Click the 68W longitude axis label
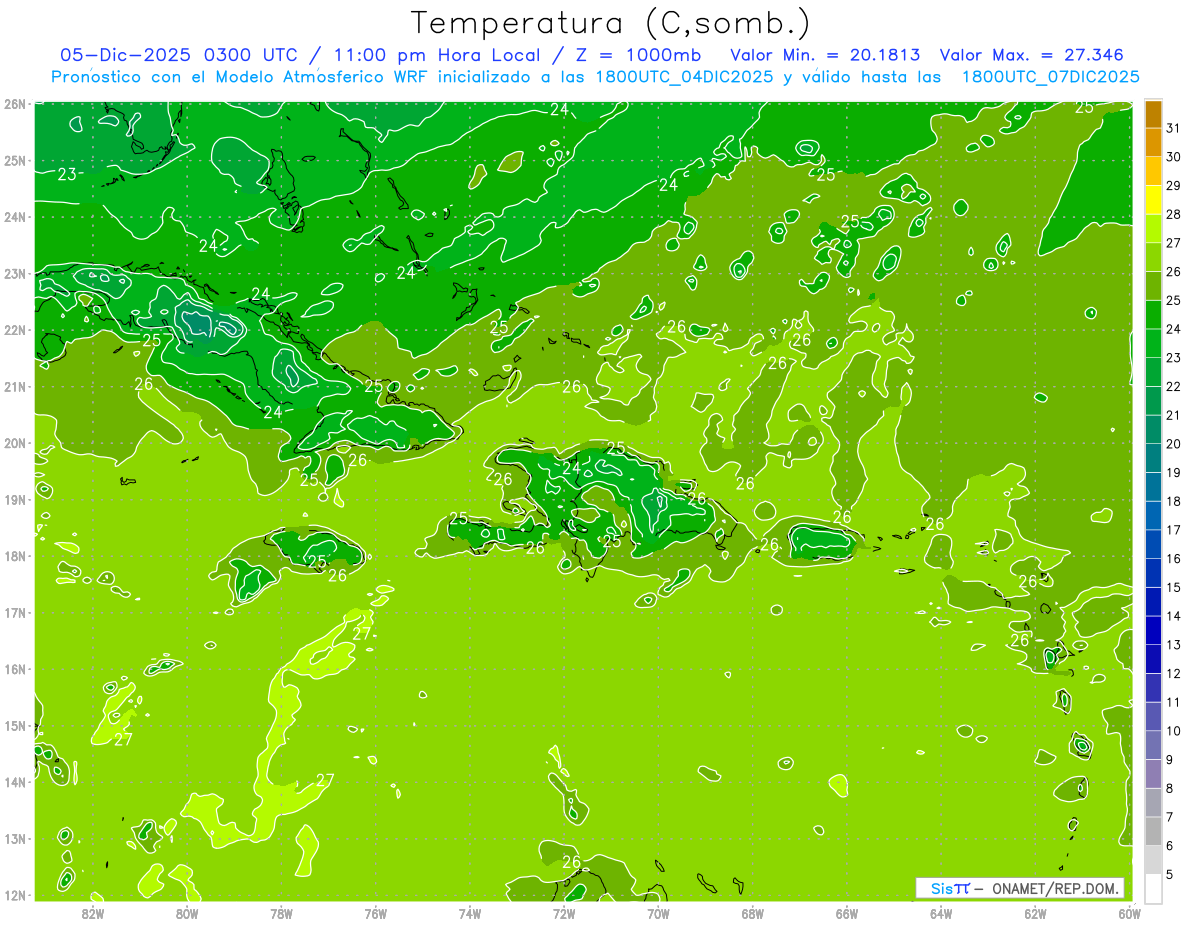The image size is (1200, 927). tap(753, 913)
